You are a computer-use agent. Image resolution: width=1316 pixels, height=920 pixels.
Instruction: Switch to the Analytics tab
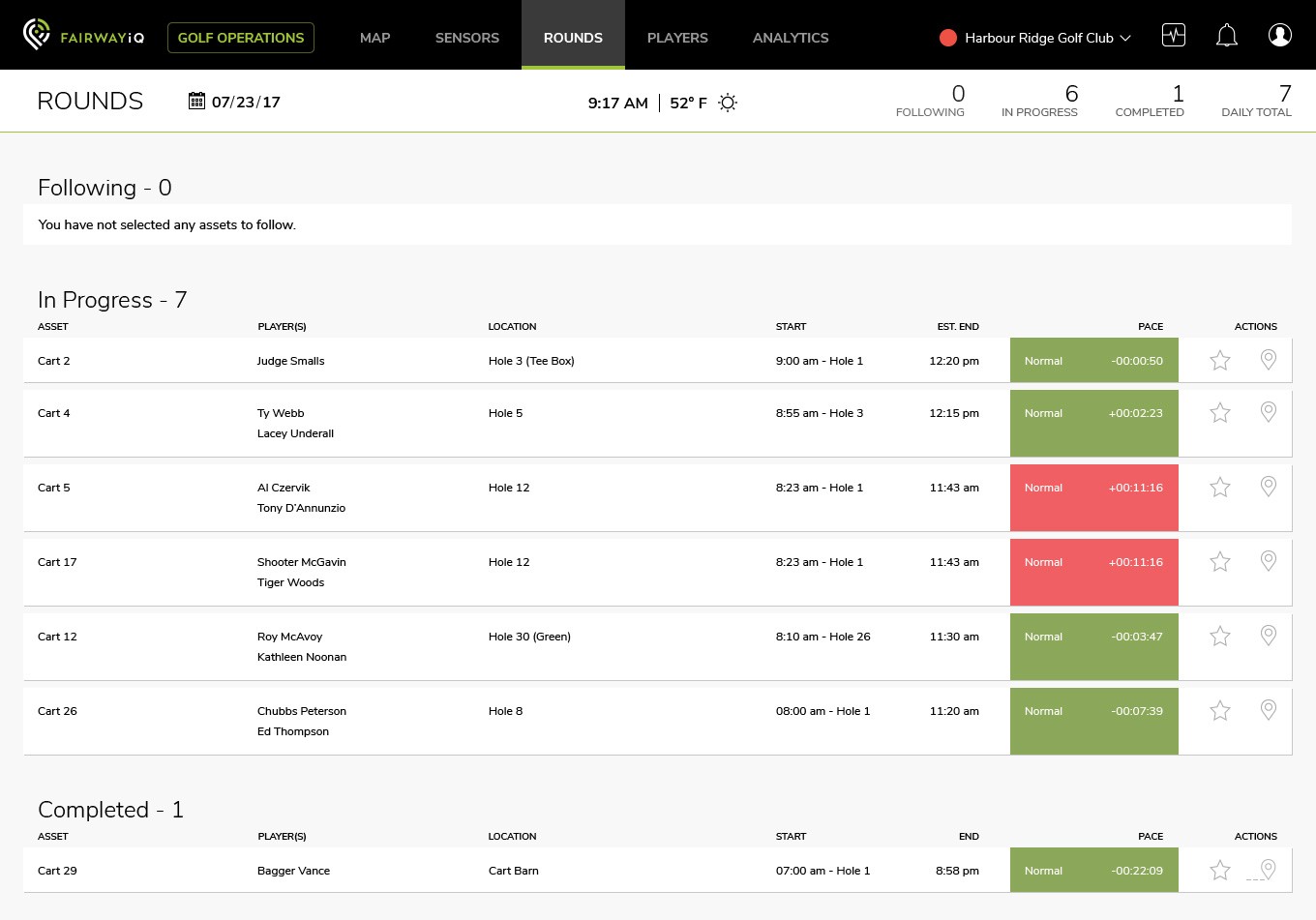[x=791, y=38]
